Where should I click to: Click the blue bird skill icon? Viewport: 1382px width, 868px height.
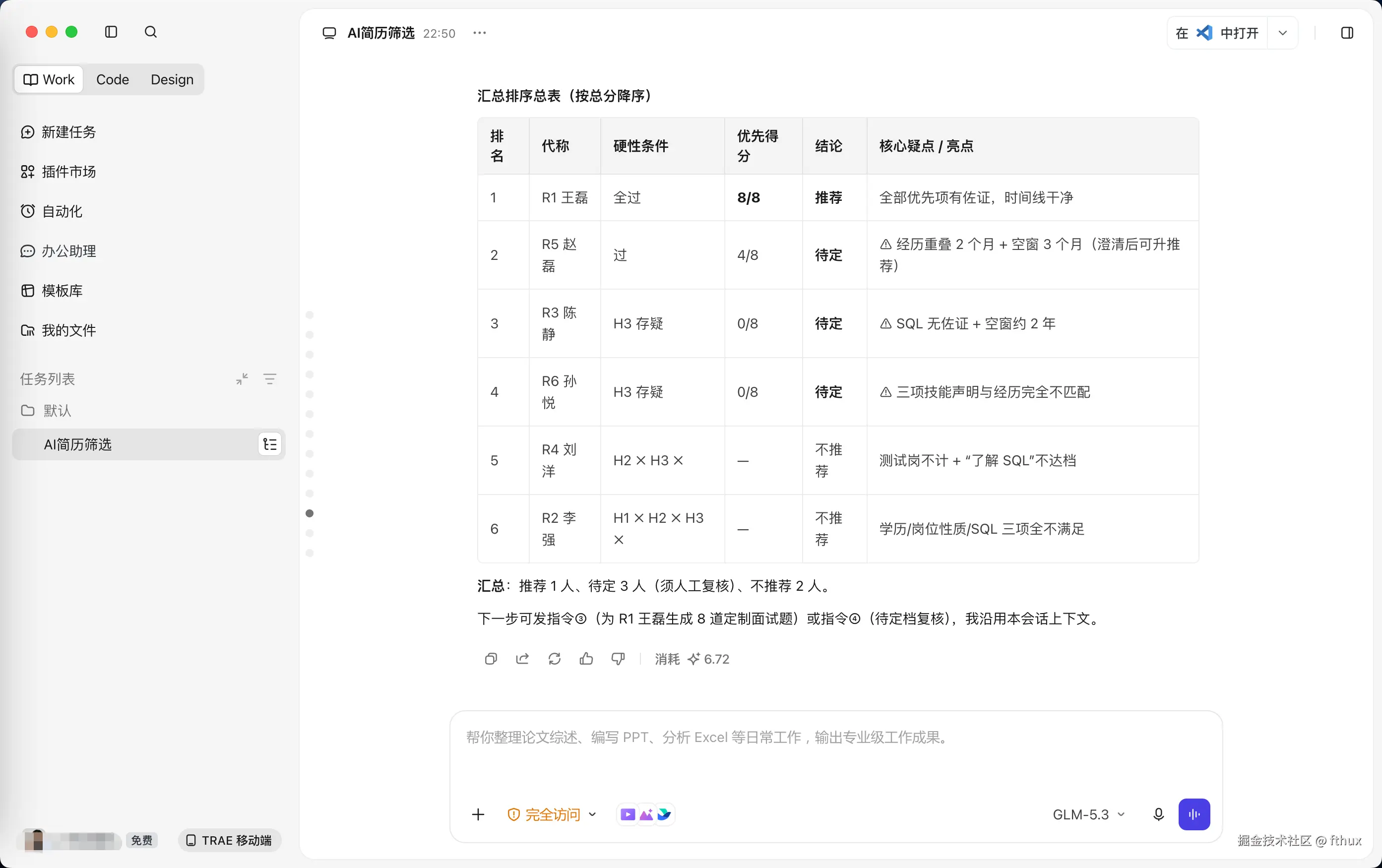pyautogui.click(x=664, y=814)
